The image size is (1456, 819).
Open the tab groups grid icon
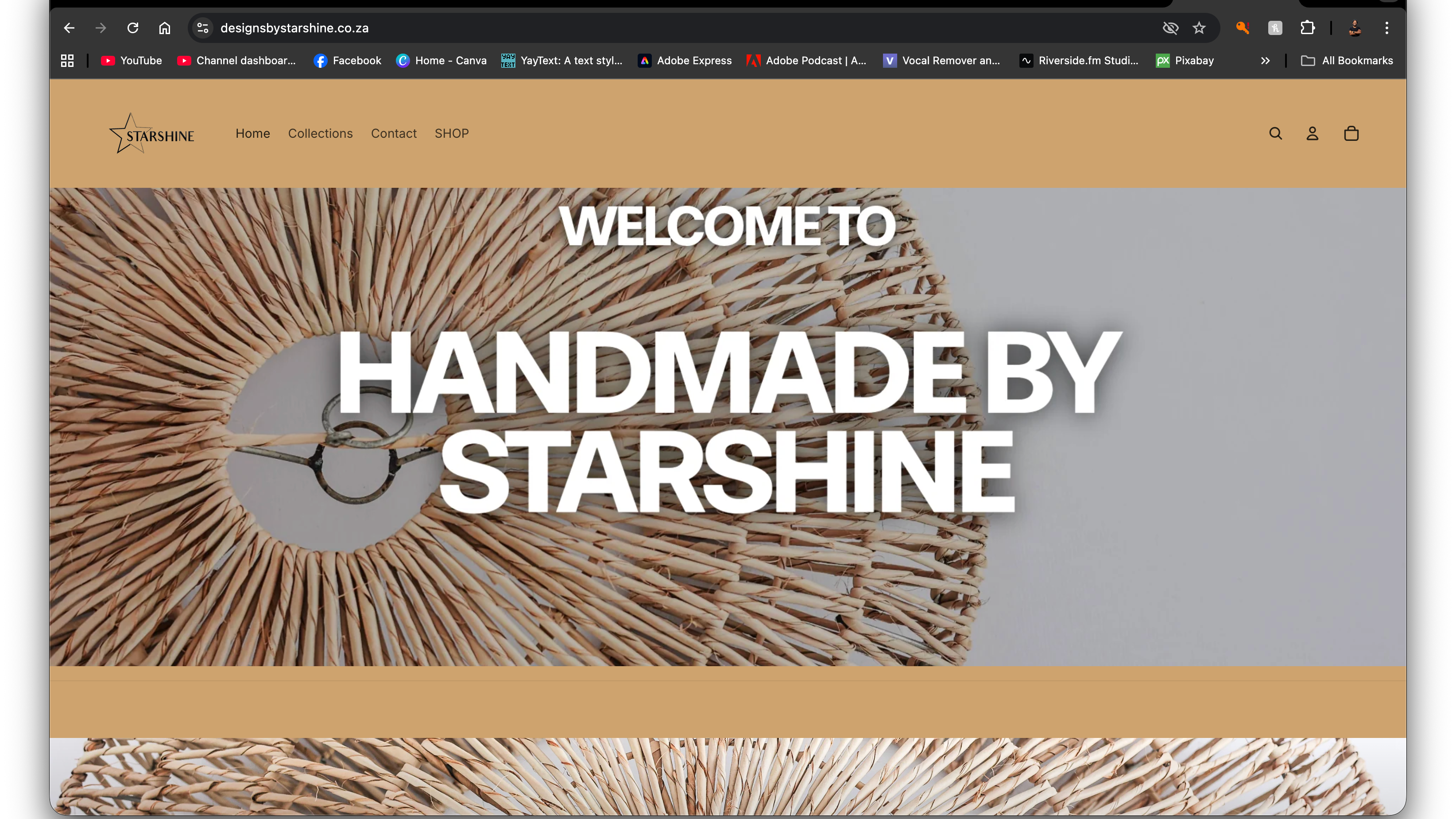(67, 61)
